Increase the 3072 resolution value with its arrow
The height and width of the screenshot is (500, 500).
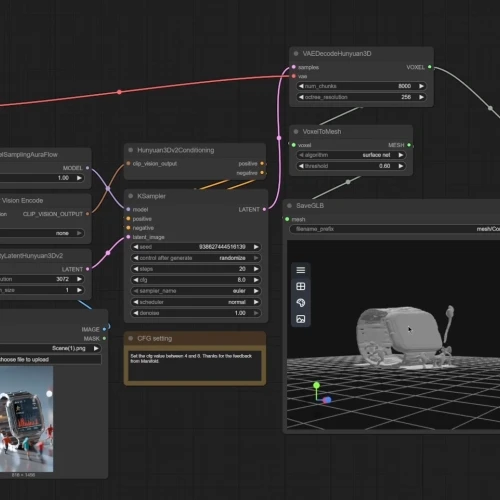click(x=79, y=279)
